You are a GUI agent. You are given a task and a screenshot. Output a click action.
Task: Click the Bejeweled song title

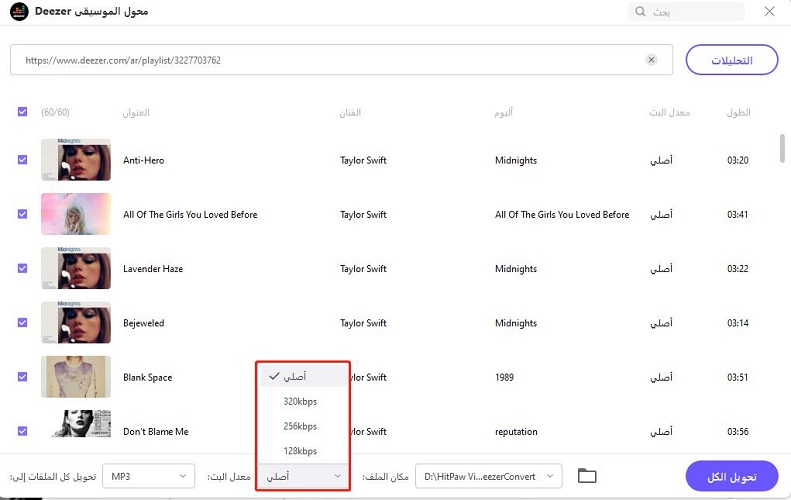tap(144, 323)
